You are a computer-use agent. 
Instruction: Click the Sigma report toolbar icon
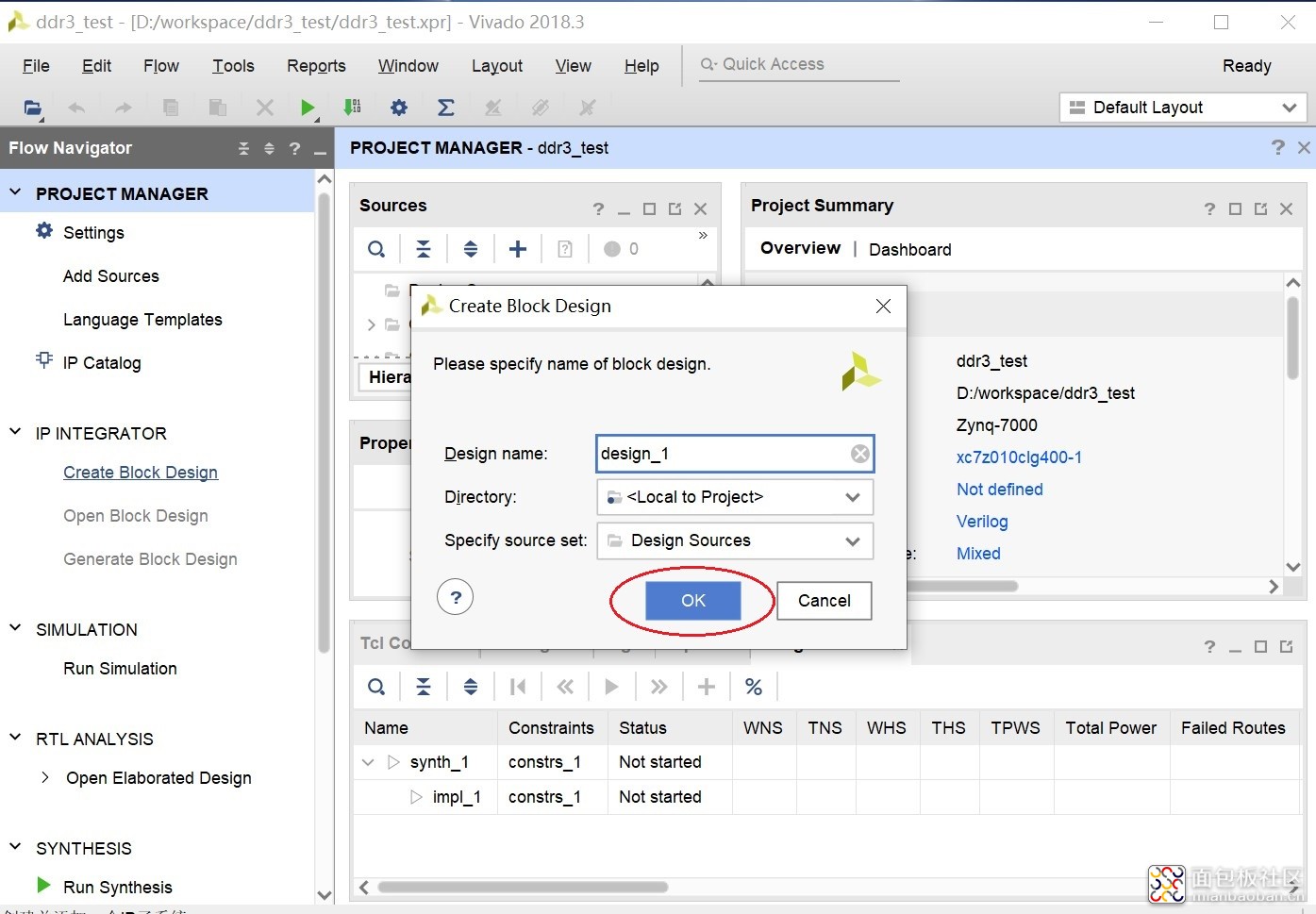[x=446, y=108]
